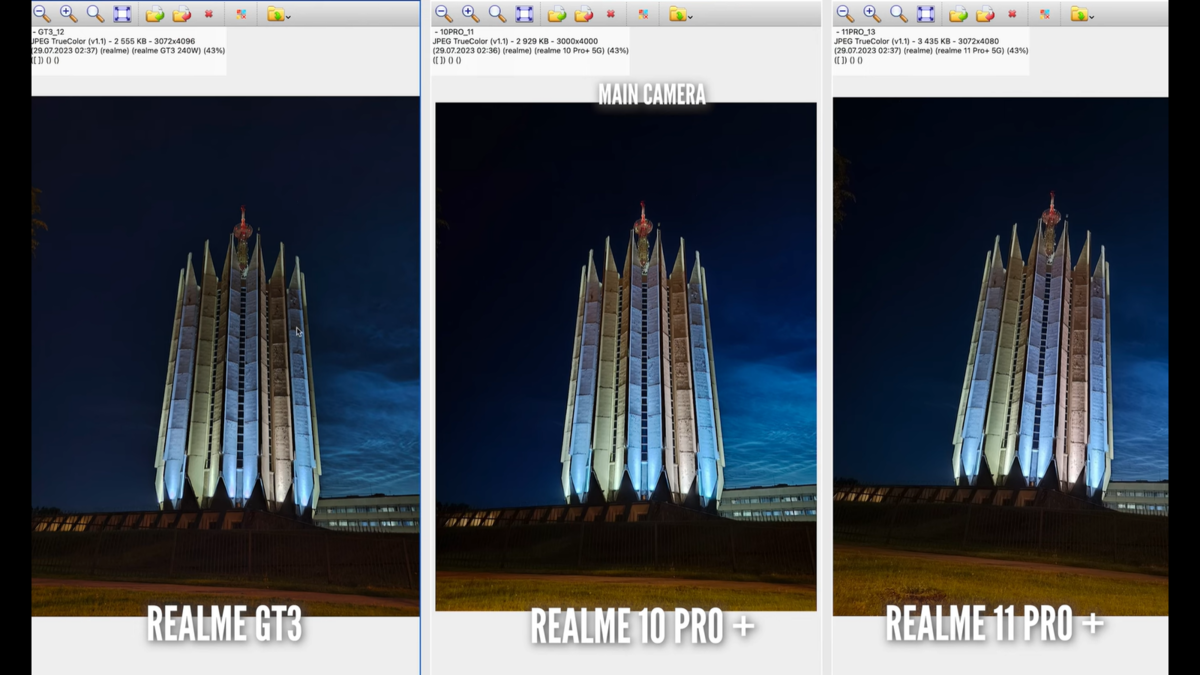Click the '- 11PRO_13' file name text

(x=855, y=32)
